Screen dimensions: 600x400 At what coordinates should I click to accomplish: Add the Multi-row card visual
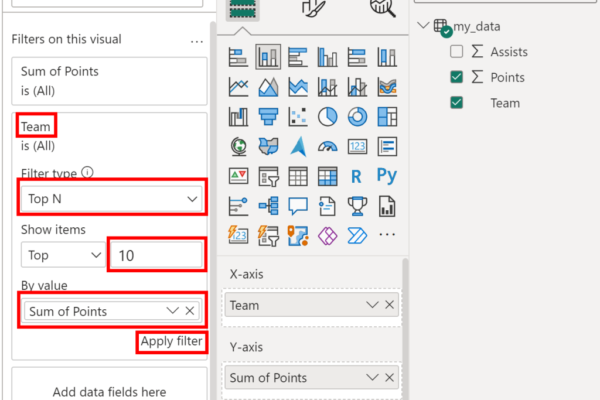[387, 146]
